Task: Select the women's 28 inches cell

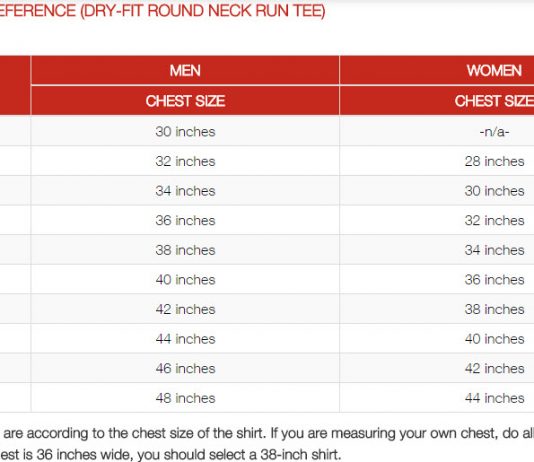Action: [494, 161]
